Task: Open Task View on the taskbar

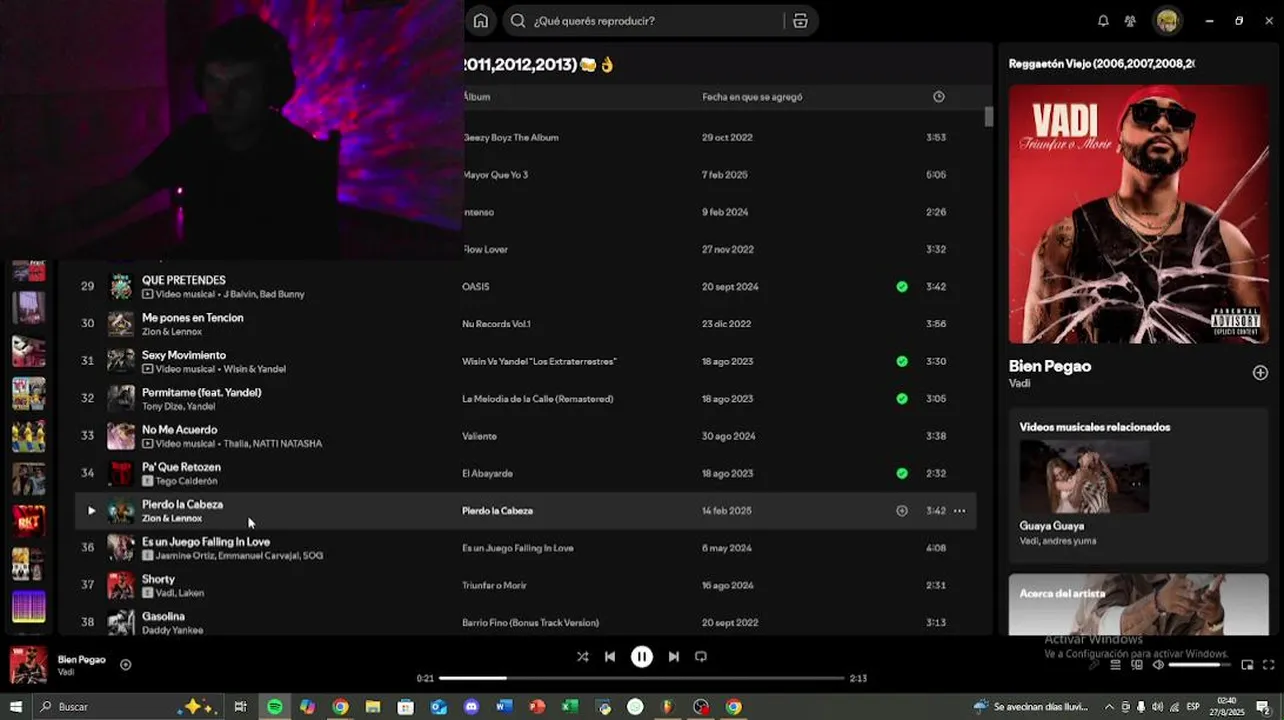Action: click(x=240, y=707)
